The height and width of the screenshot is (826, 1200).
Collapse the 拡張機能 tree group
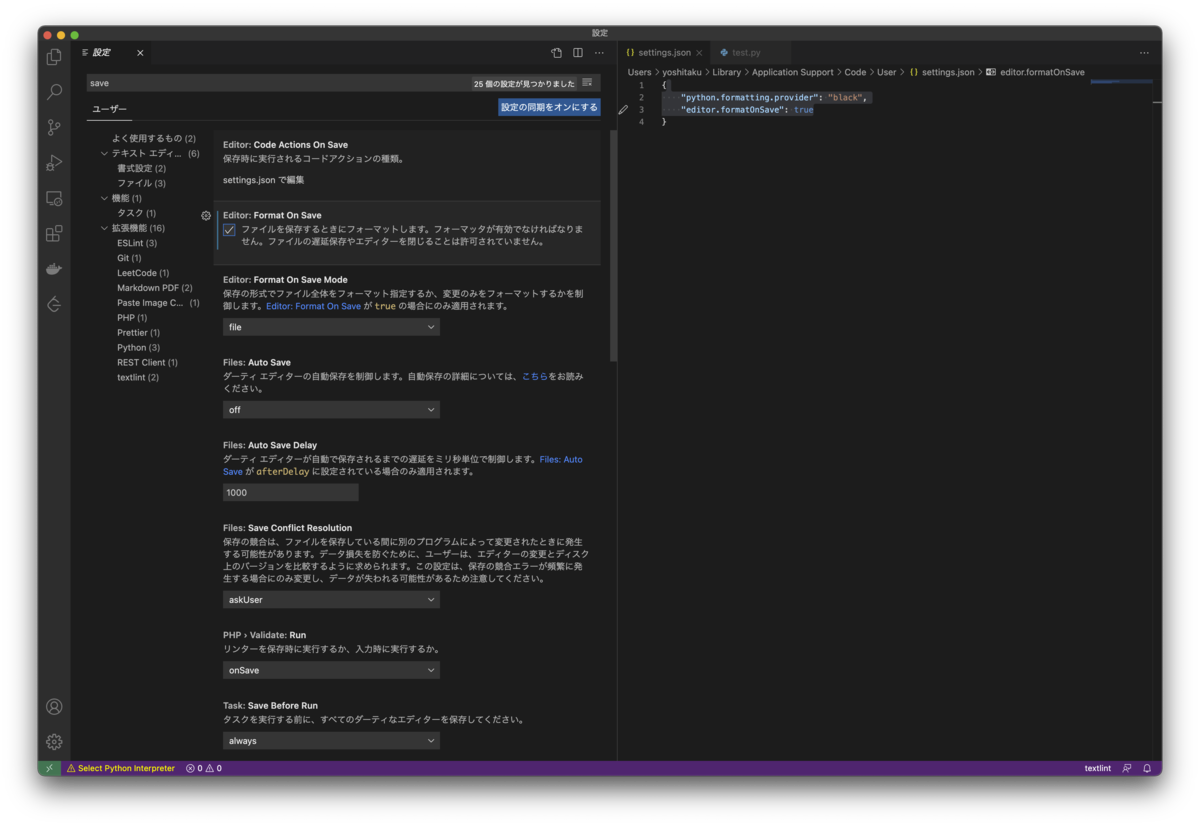[x=104, y=228]
